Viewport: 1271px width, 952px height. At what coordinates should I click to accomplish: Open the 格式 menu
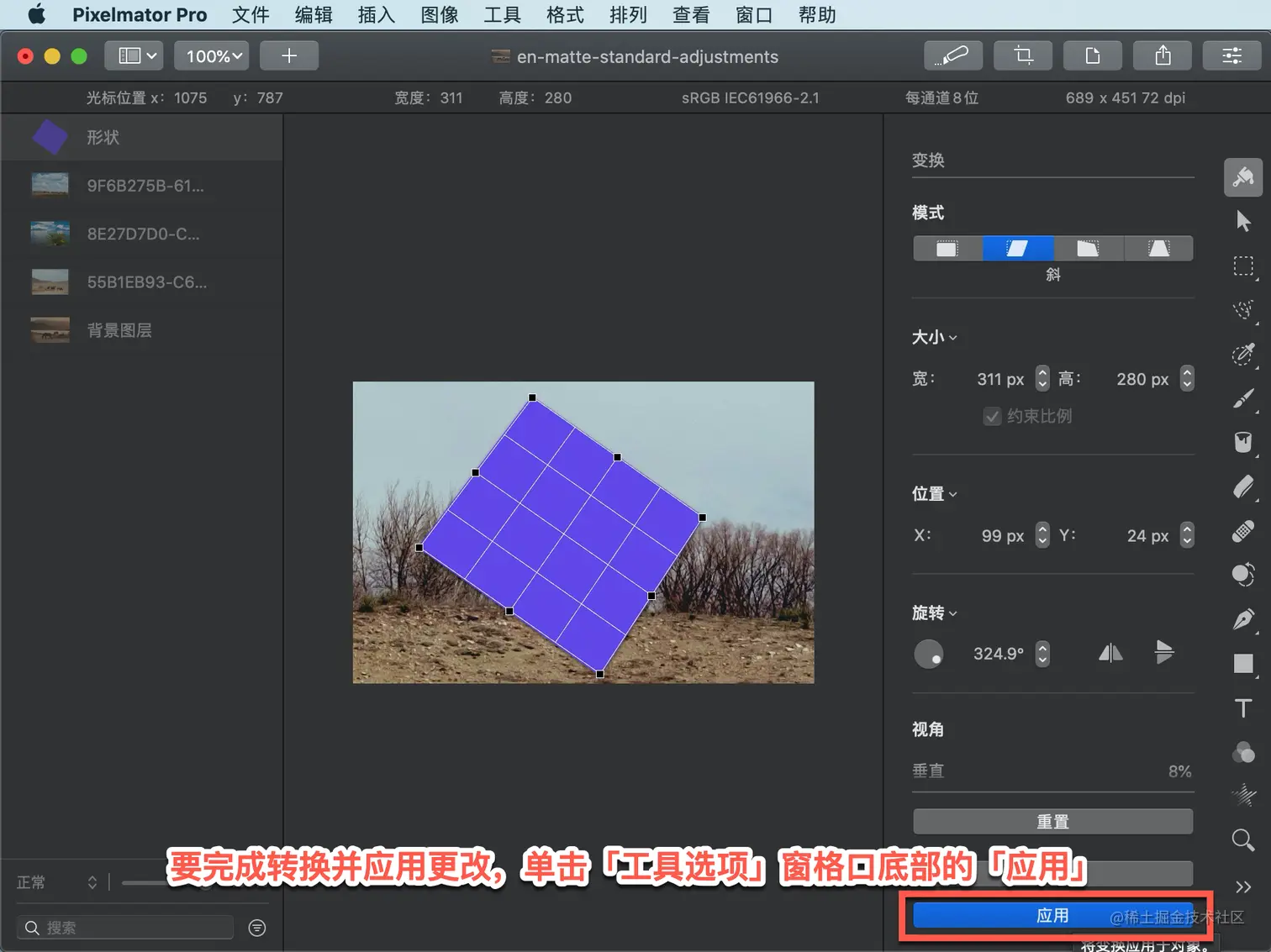coord(565,14)
